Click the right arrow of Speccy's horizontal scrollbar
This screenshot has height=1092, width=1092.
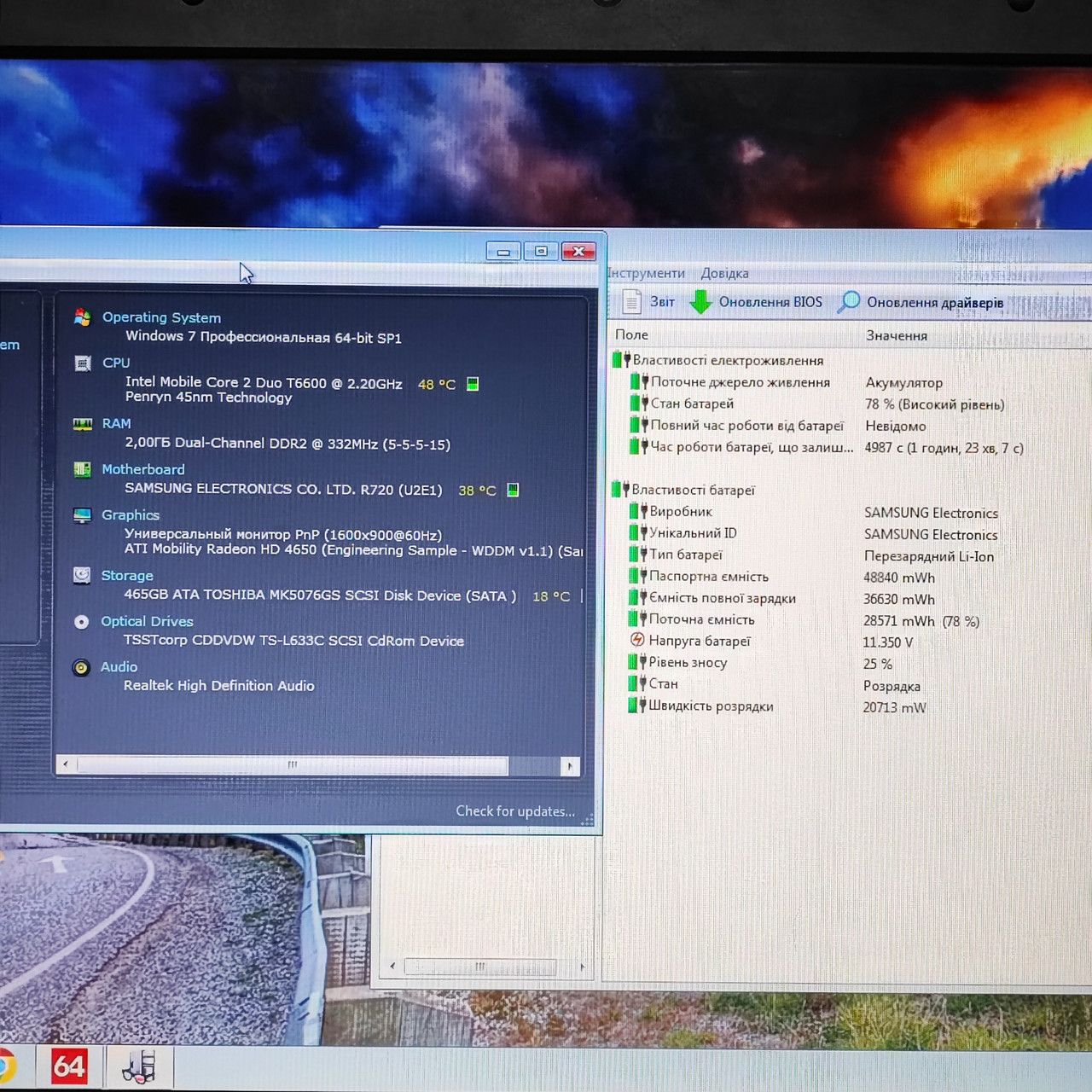[x=570, y=766]
